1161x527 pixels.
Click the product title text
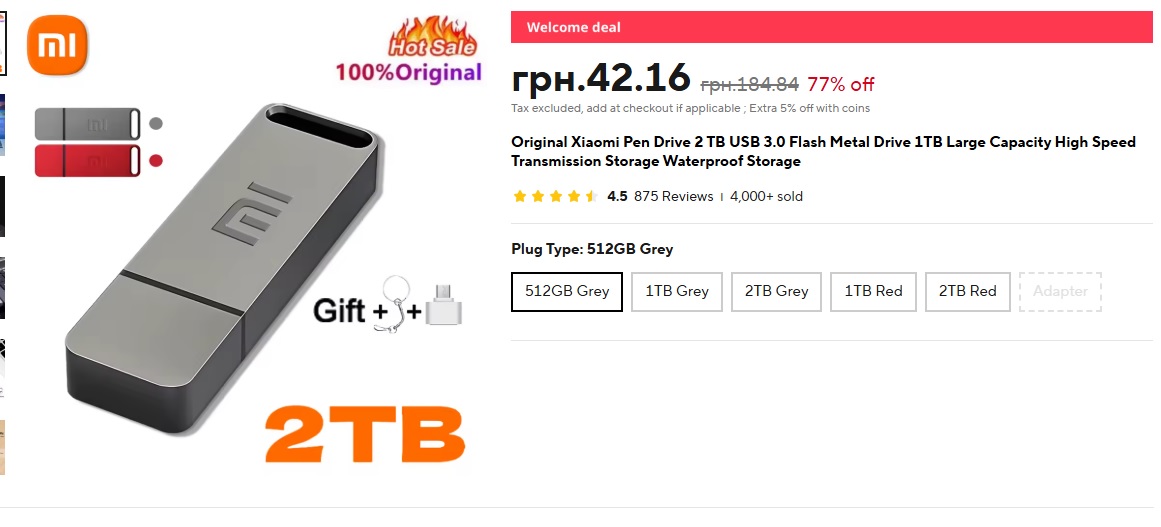[x=823, y=151]
